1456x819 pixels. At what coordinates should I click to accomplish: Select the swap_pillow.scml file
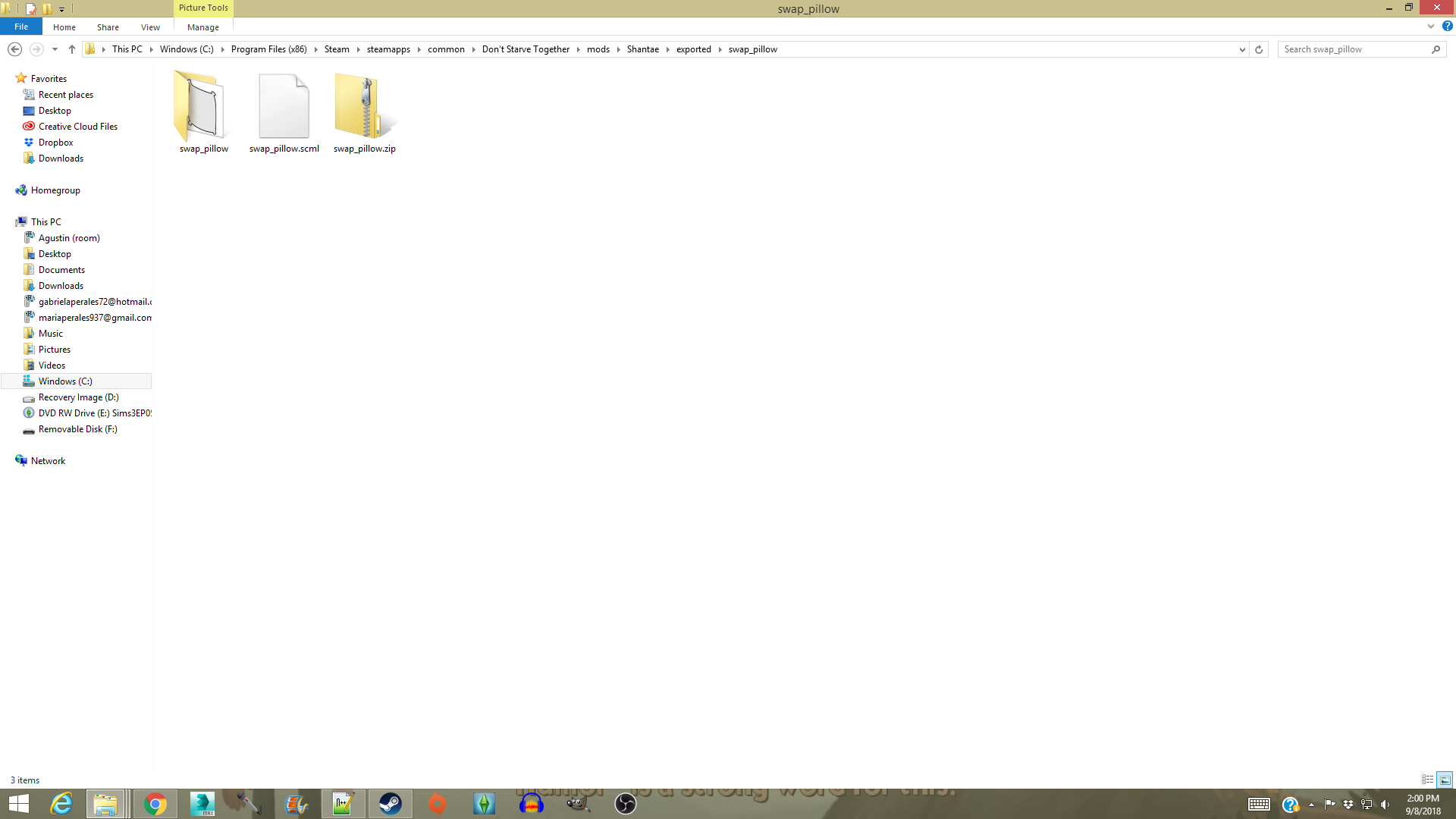(284, 107)
